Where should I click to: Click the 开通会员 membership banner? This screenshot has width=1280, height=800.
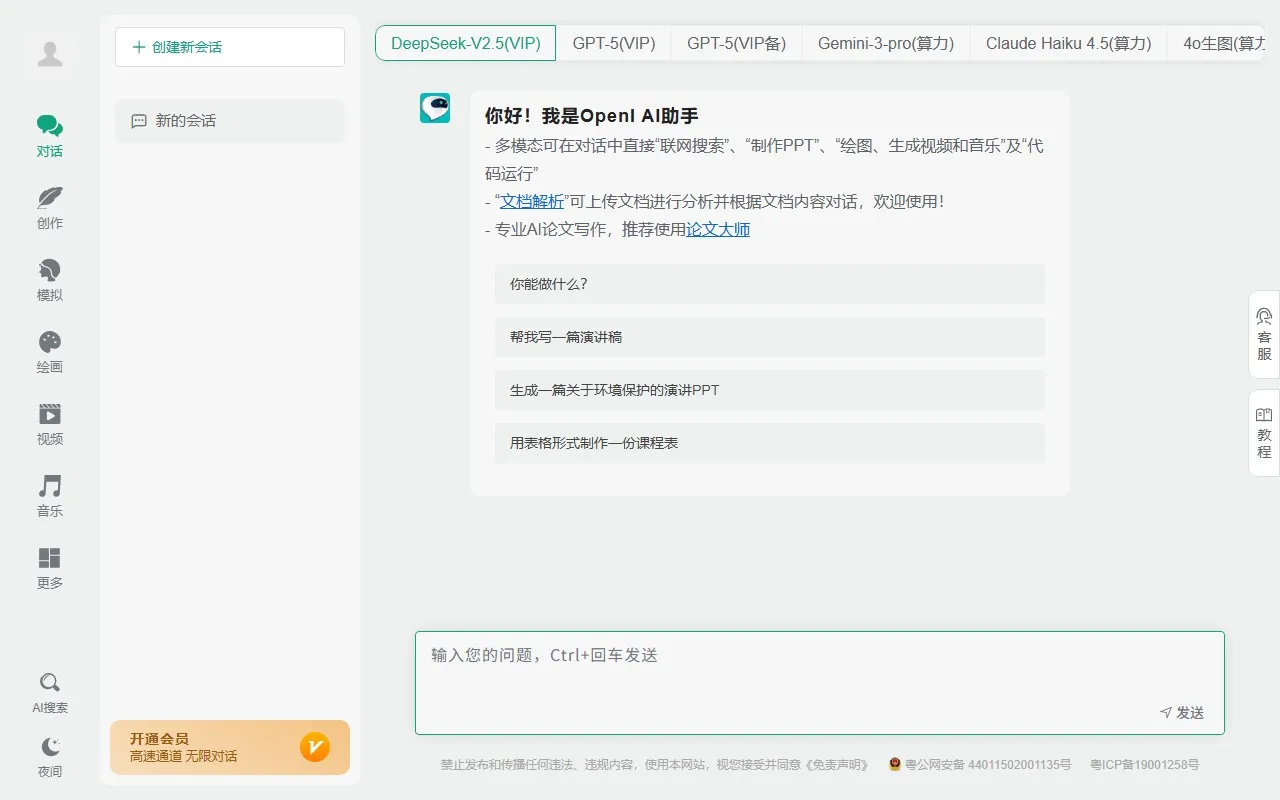pyautogui.click(x=229, y=747)
